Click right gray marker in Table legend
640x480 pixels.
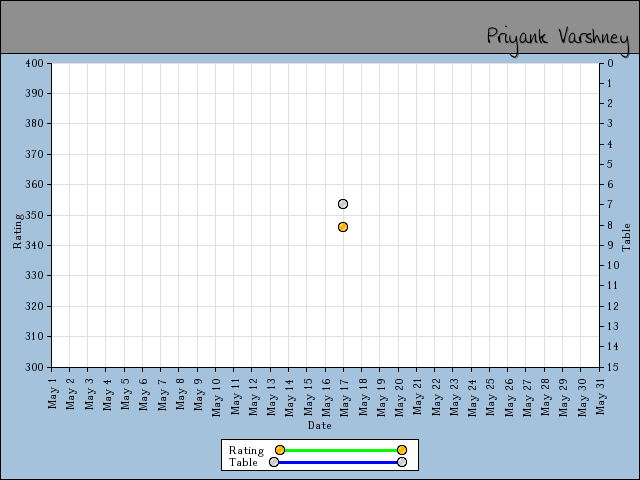tap(402, 462)
